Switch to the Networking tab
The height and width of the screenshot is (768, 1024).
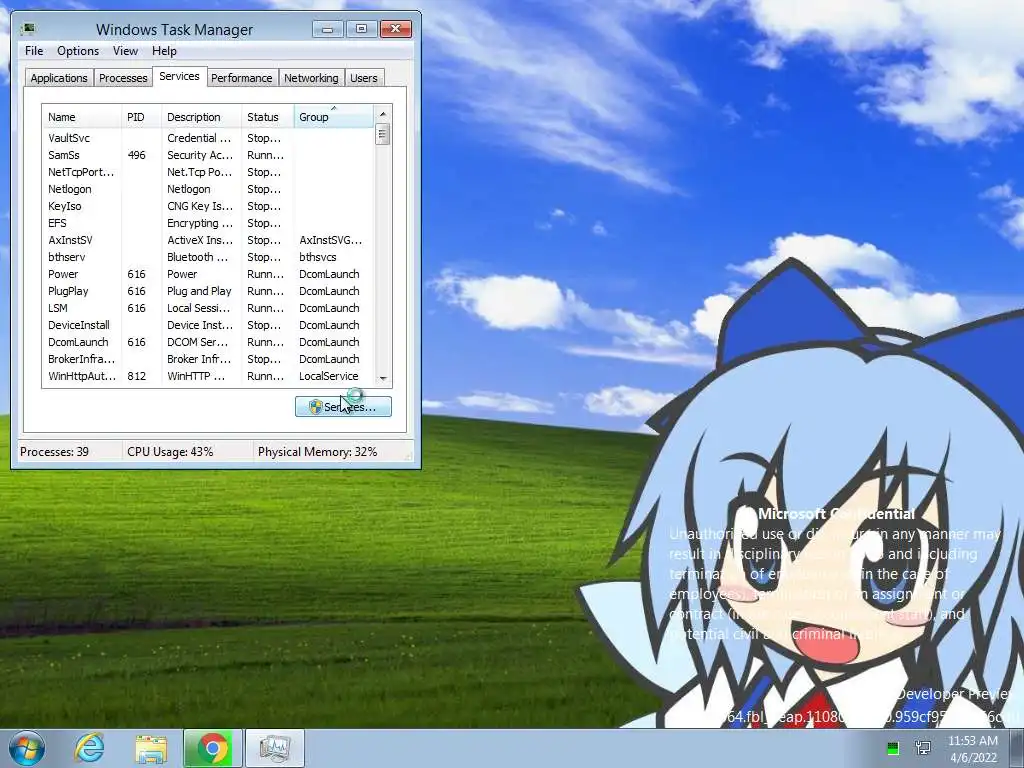click(311, 78)
